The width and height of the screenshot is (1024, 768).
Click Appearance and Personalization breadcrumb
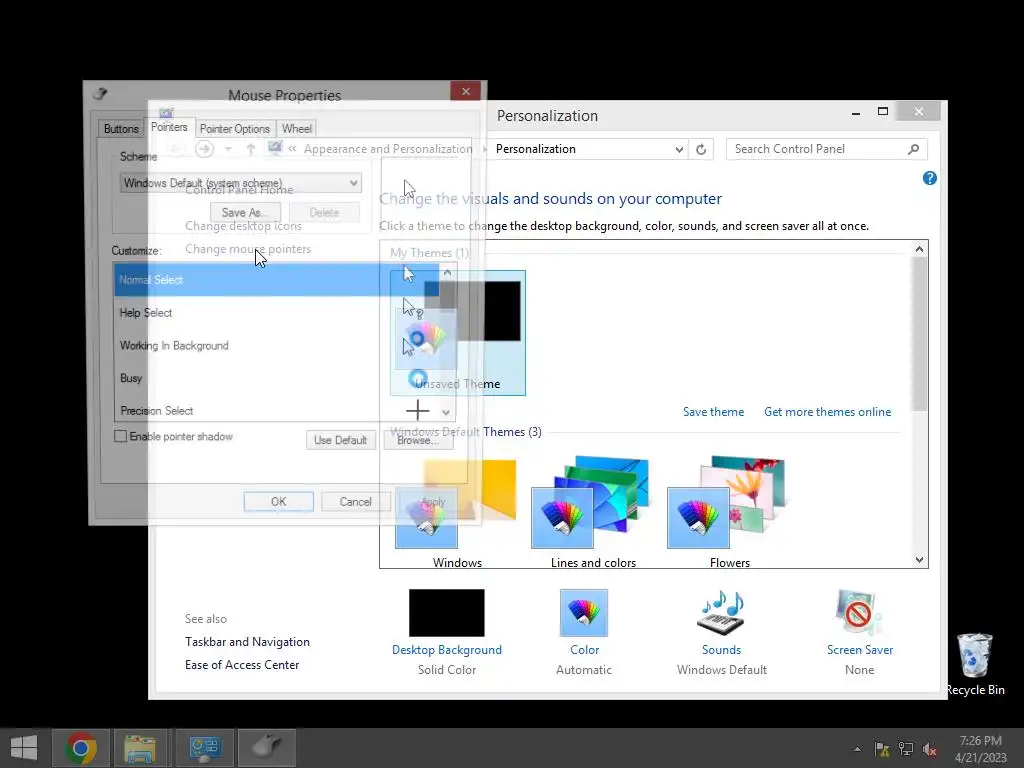388,149
